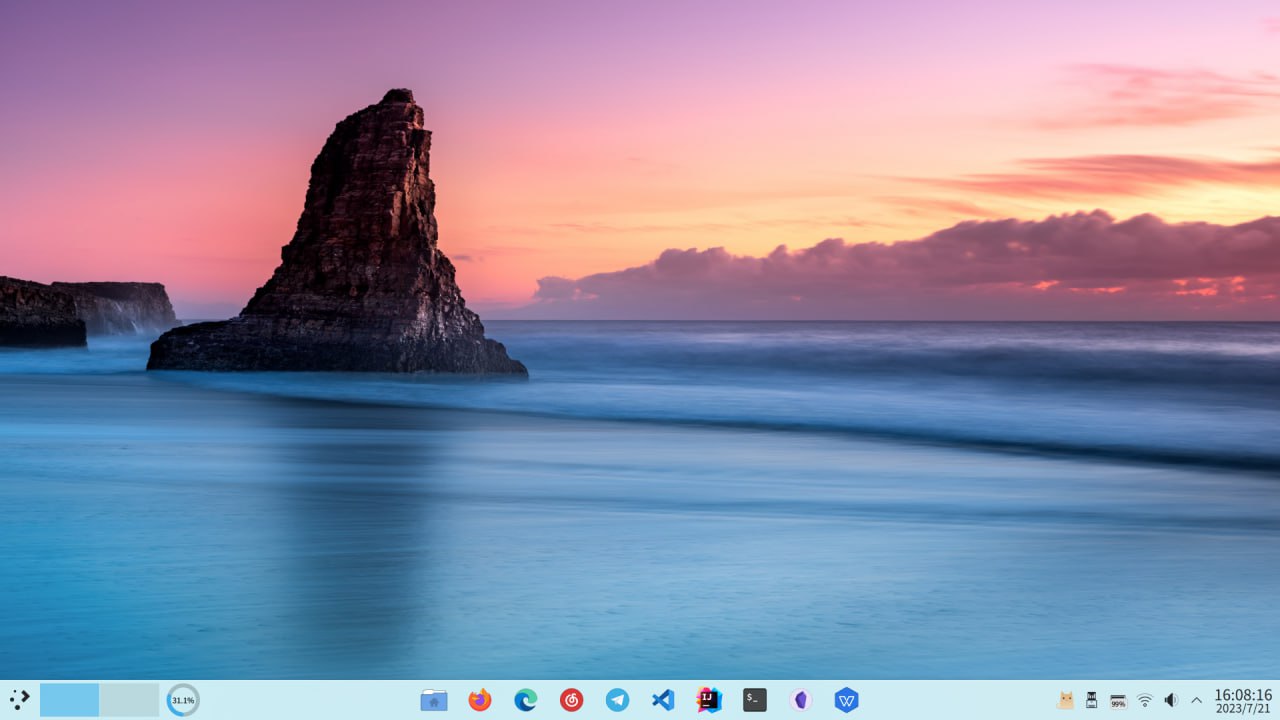Open the volume control speaker icon

(1171, 700)
